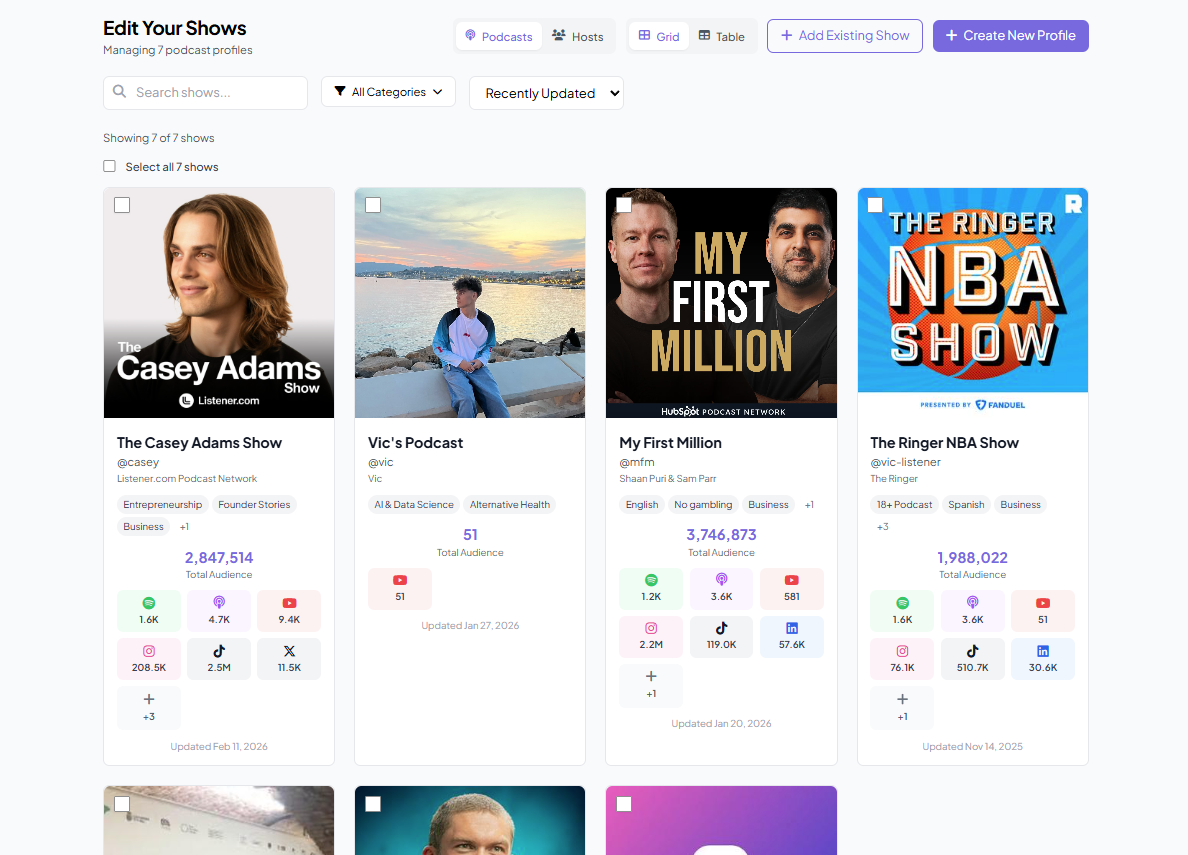Select My First Million card checkbox
Image resolution: width=1188 pixels, height=855 pixels.
point(624,205)
